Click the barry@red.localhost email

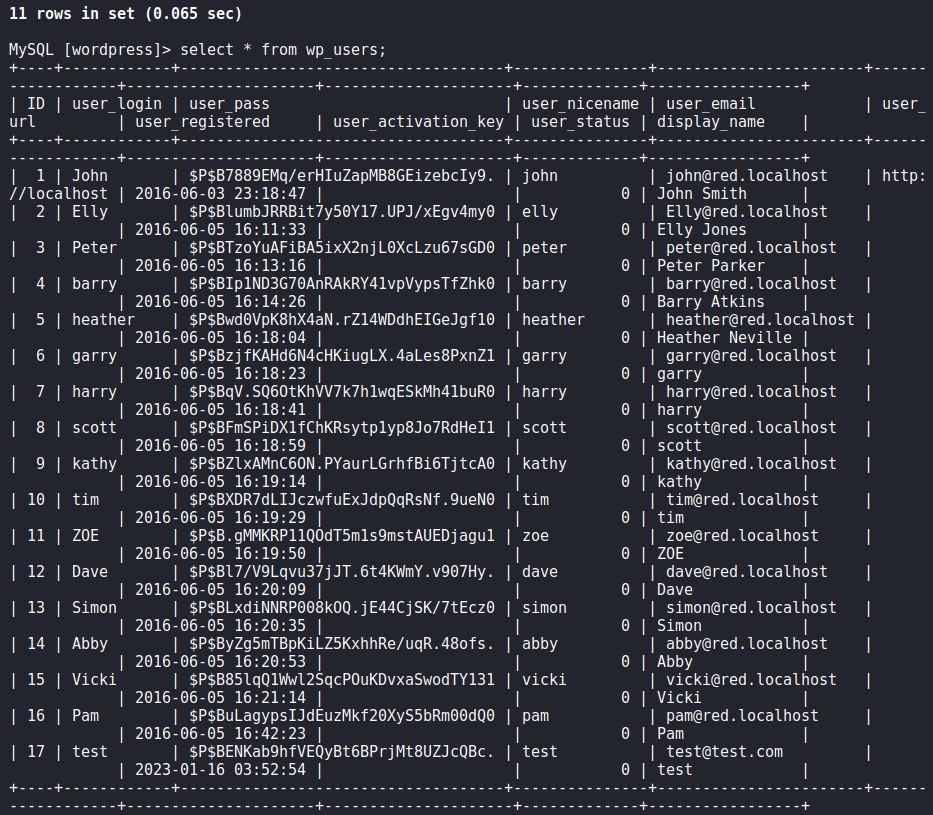tap(751, 284)
